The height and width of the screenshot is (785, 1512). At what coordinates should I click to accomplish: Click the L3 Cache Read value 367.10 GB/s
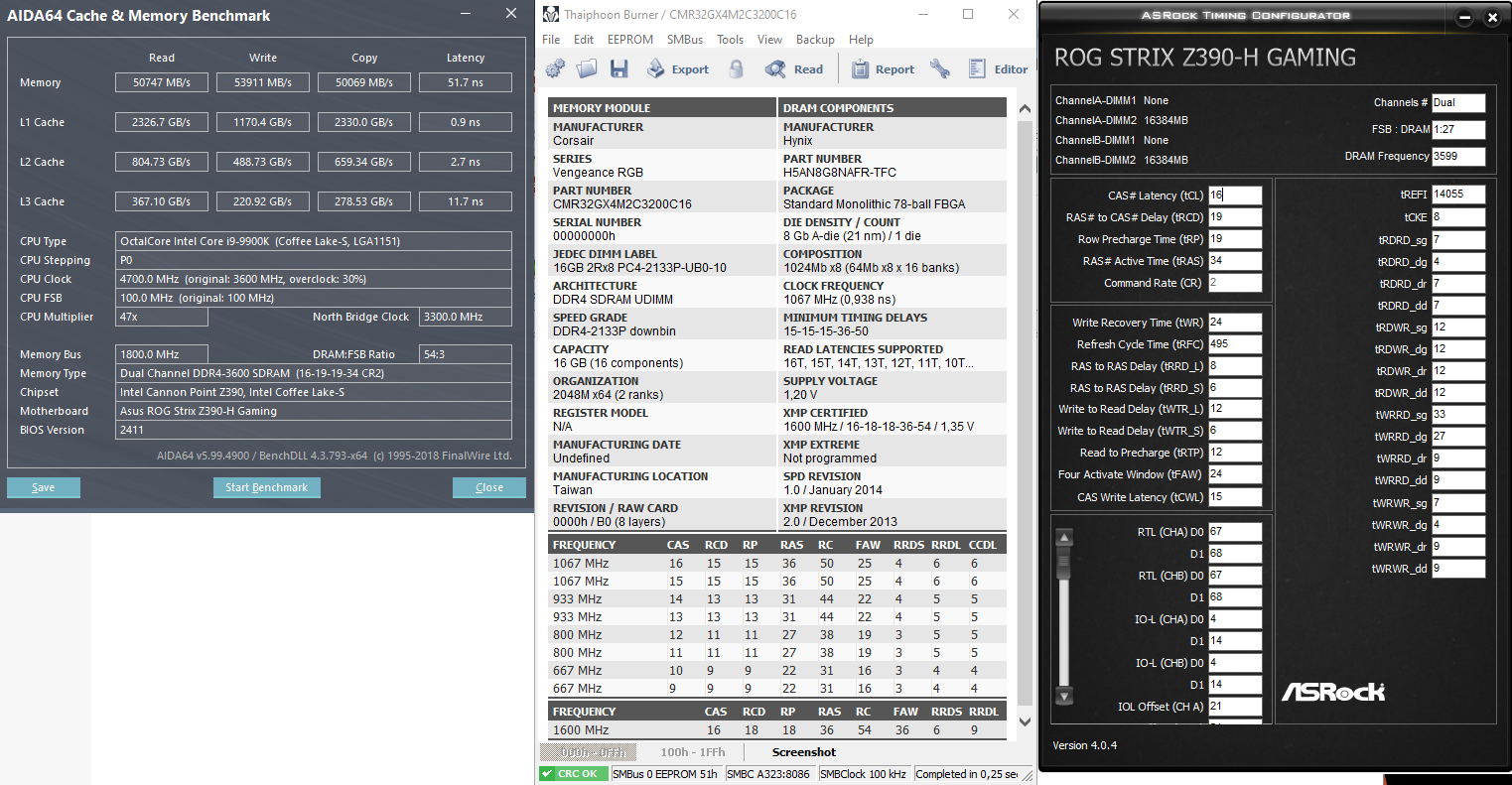(162, 201)
